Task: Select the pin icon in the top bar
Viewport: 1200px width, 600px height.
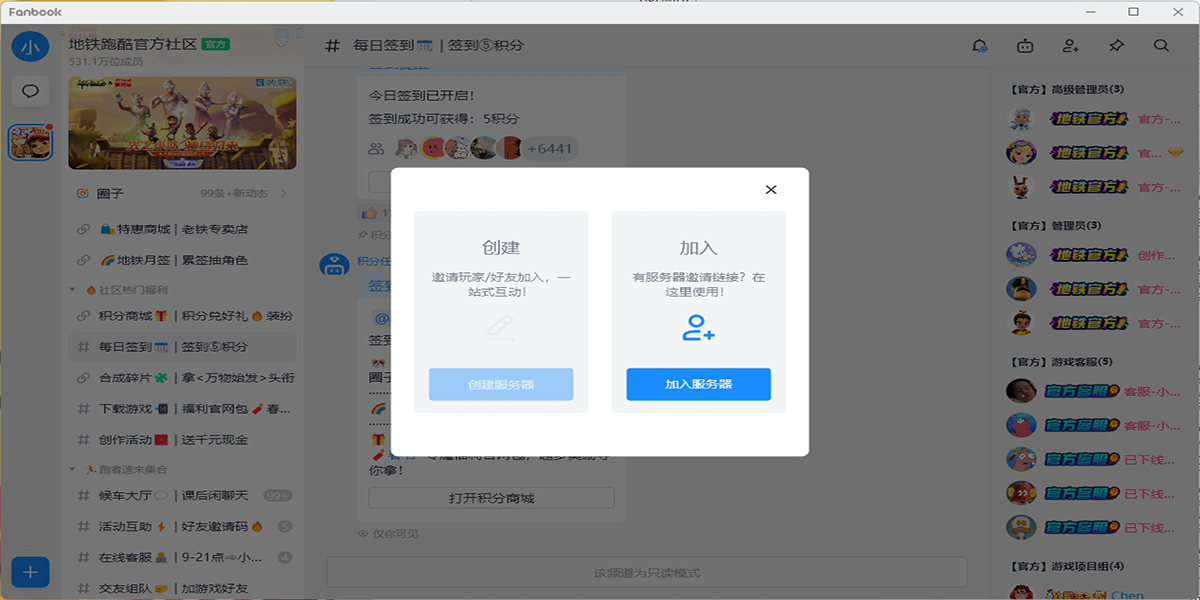Action: (1115, 45)
